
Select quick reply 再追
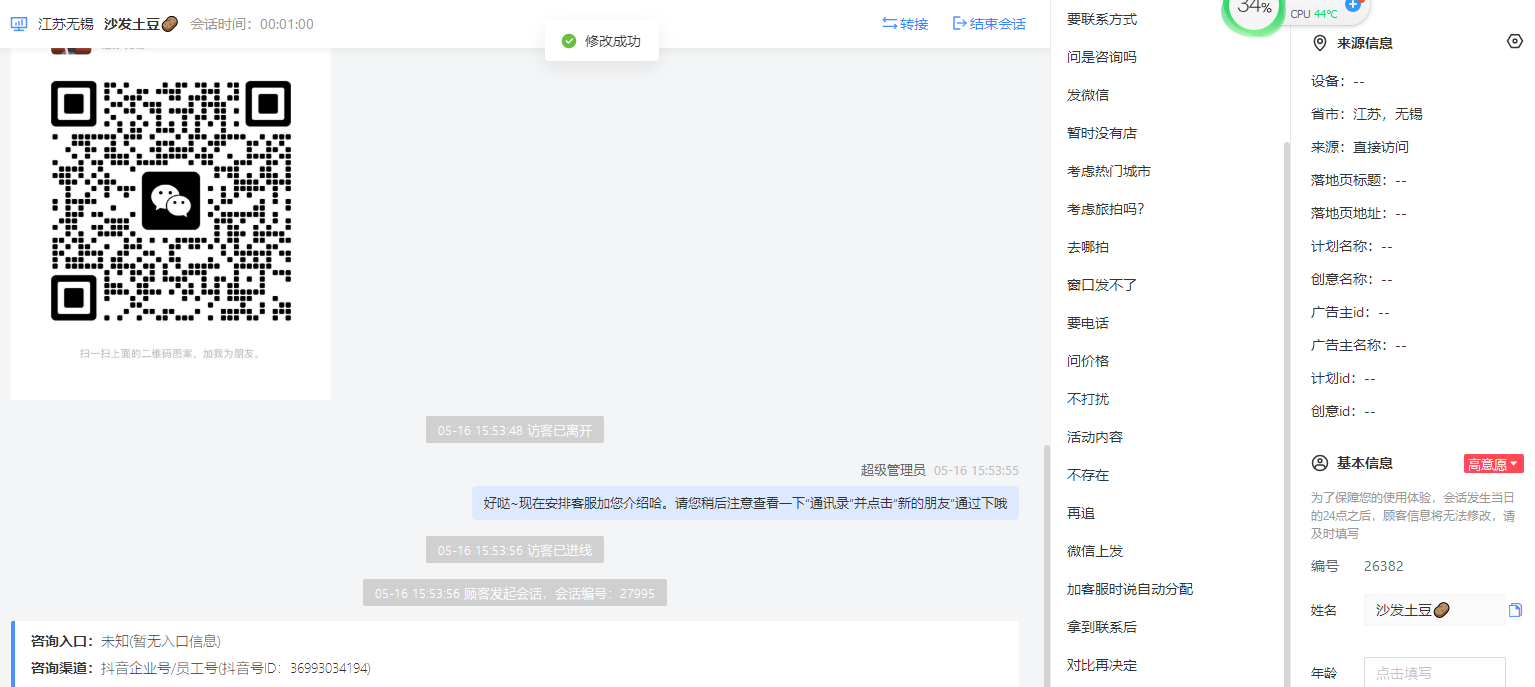click(1081, 513)
